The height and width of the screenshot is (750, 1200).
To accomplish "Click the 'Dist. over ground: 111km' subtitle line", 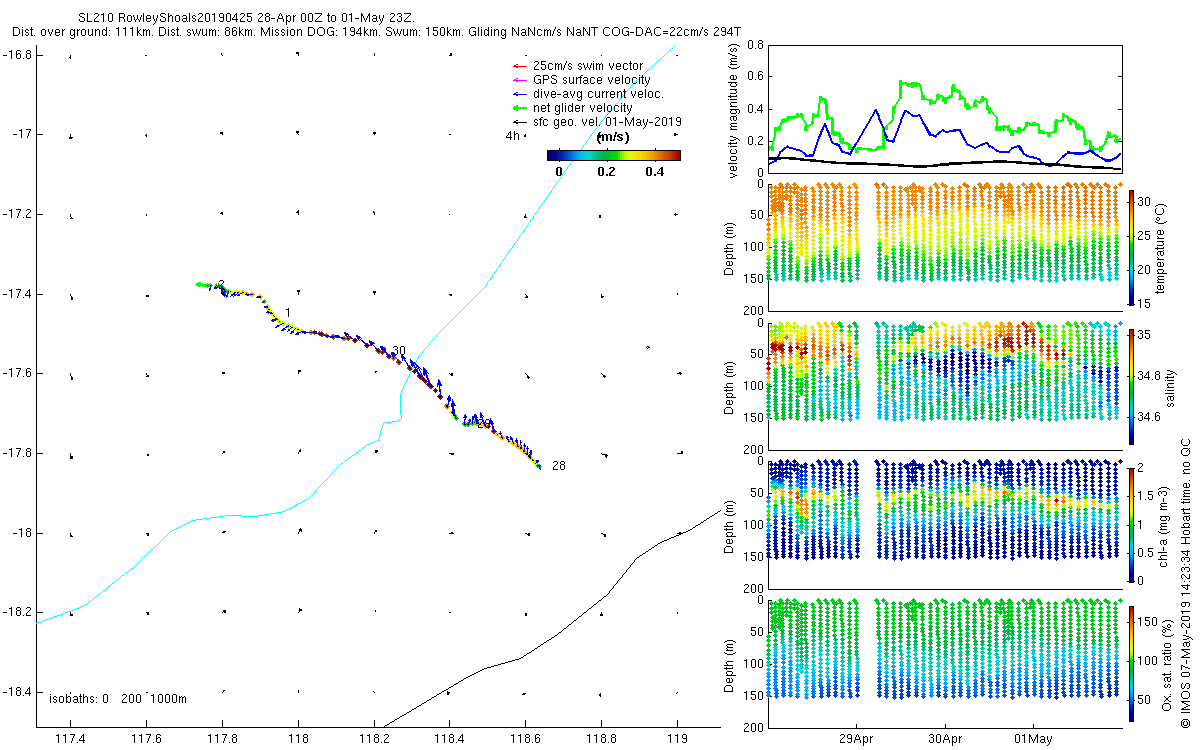I will tap(377, 32).
